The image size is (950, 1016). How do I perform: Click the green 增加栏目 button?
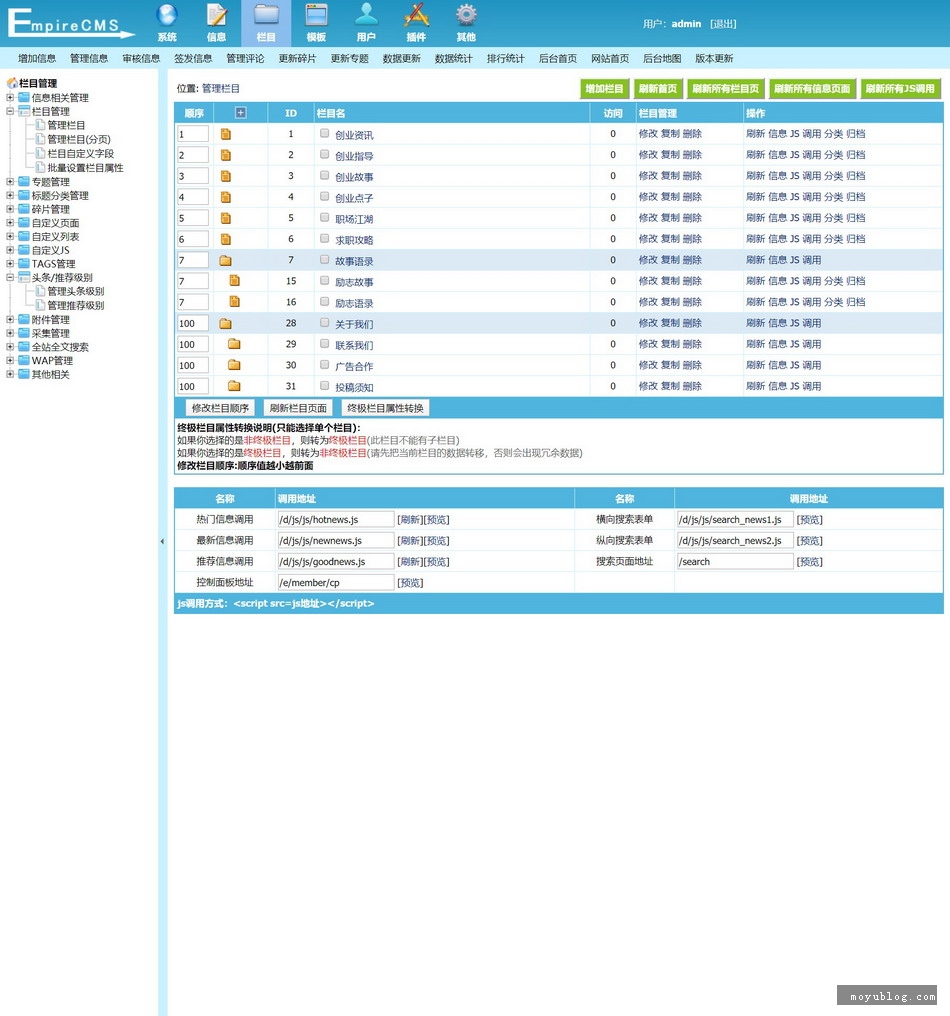605,89
